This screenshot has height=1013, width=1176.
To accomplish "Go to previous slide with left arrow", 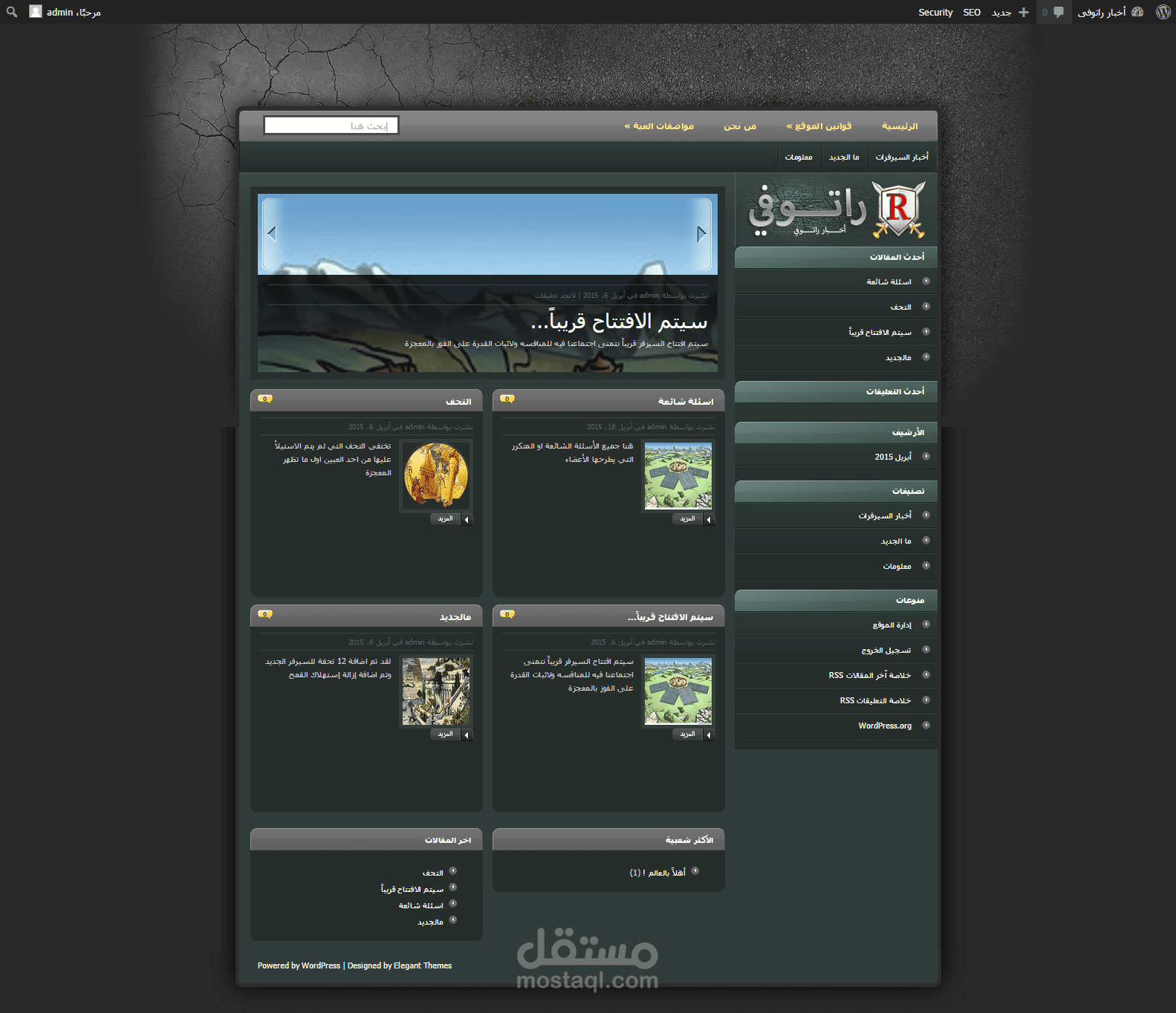I will [272, 233].
